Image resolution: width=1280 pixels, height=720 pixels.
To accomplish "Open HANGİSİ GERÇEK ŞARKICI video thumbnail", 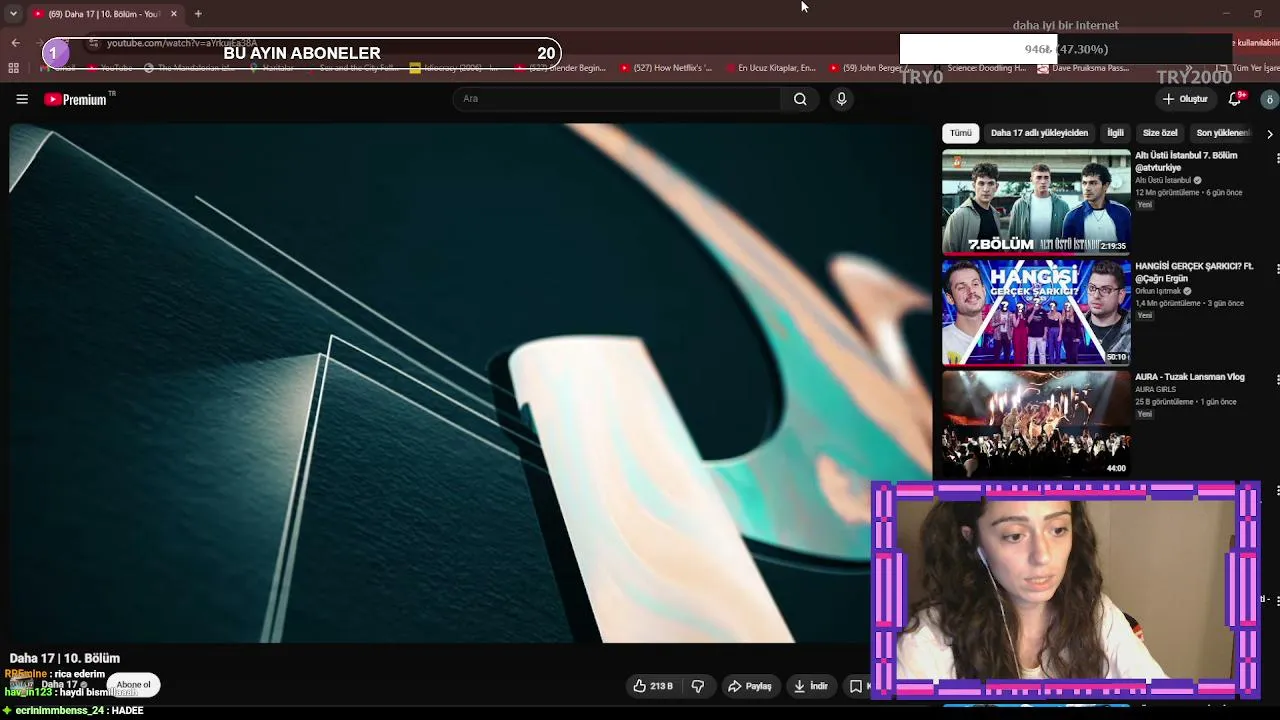I will click(1036, 313).
